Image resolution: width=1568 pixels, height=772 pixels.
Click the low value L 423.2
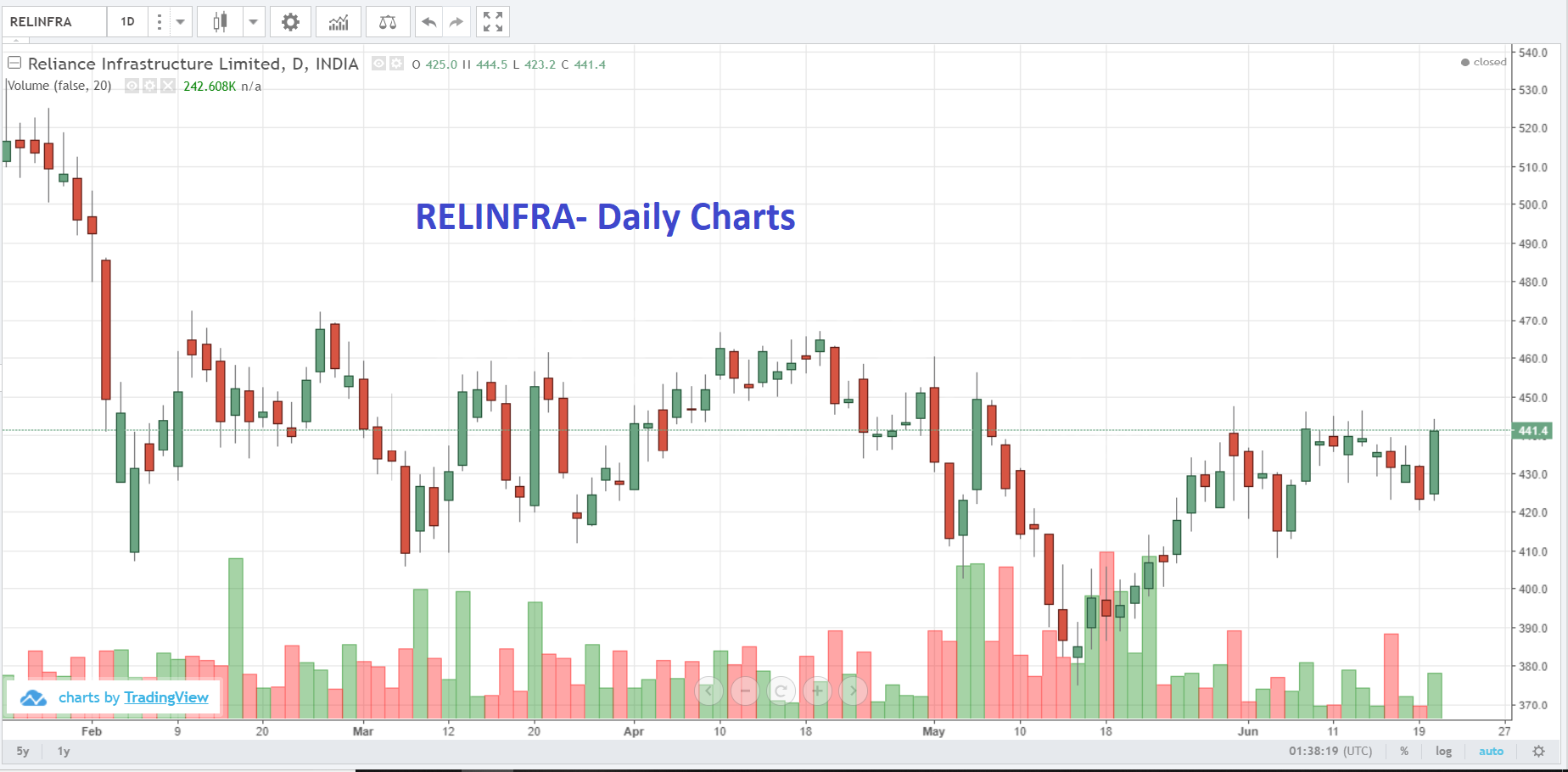pyautogui.click(x=534, y=64)
